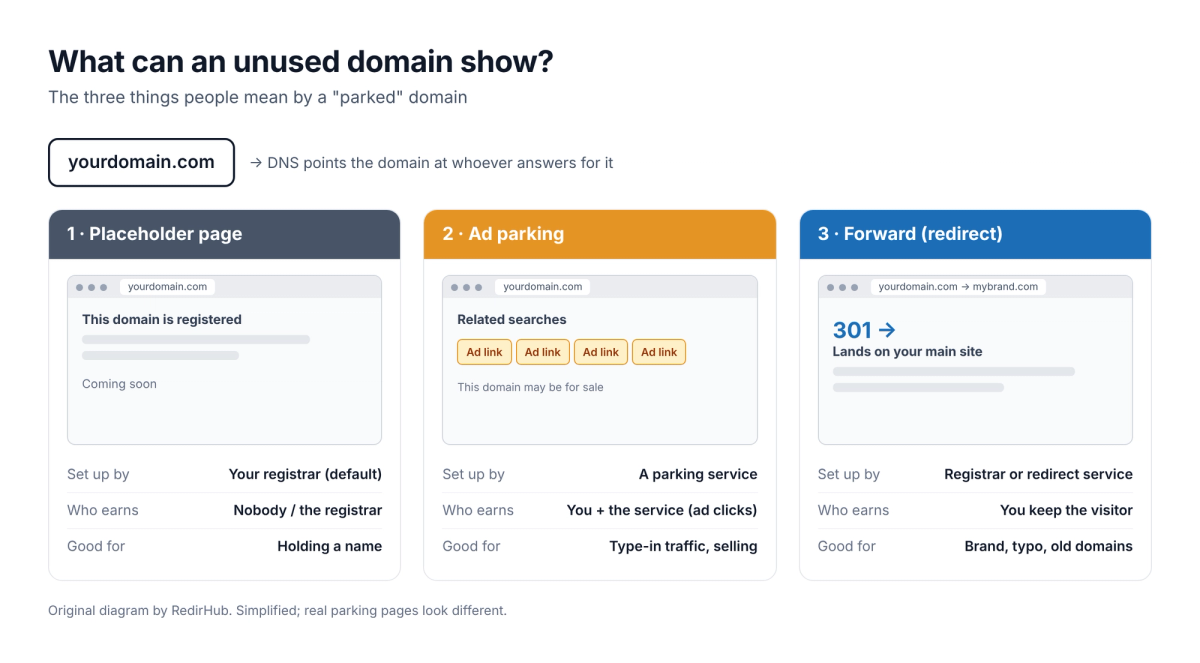Click the URL bar in the Placeholder page mock browser
The height and width of the screenshot is (663, 1200).
click(x=167, y=287)
